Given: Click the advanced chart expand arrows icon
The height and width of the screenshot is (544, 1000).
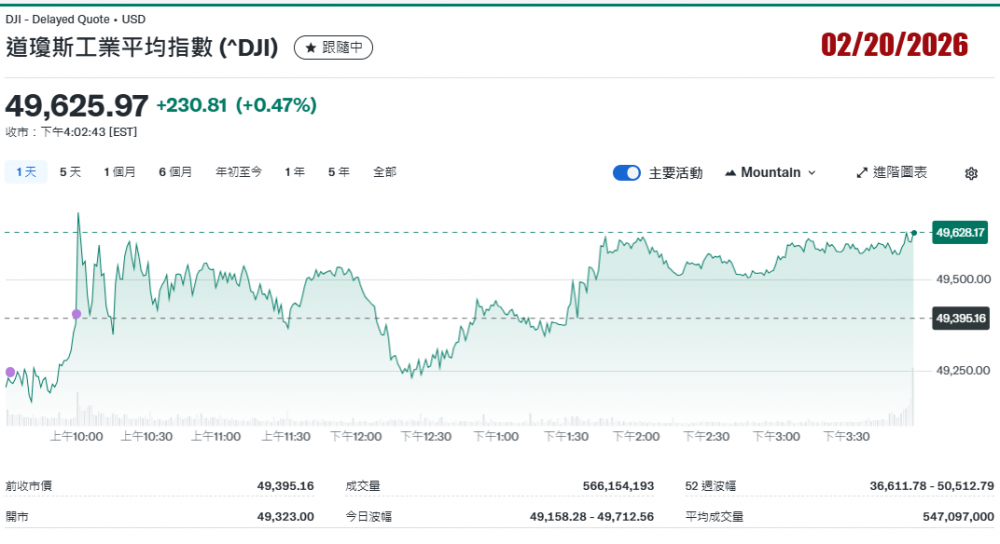Looking at the screenshot, I should point(862,173).
